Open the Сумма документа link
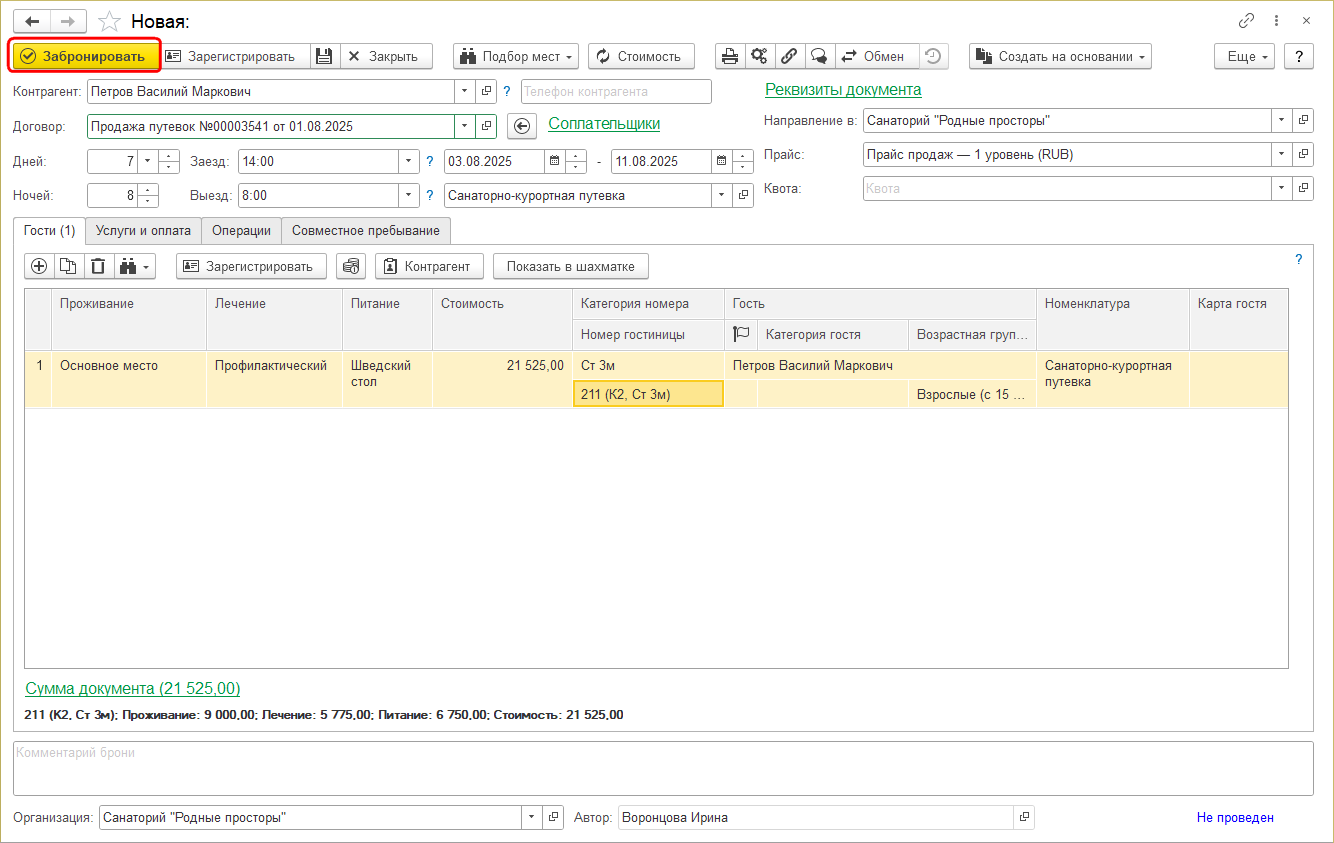The width and height of the screenshot is (1334, 843). (x=132, y=689)
